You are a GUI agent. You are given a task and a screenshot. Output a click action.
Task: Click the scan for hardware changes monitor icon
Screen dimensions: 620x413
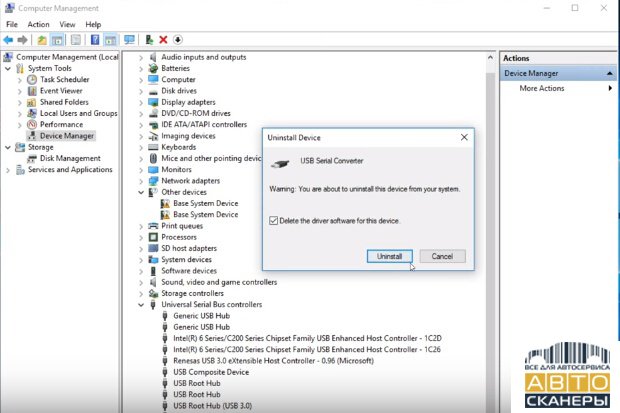pos(129,40)
